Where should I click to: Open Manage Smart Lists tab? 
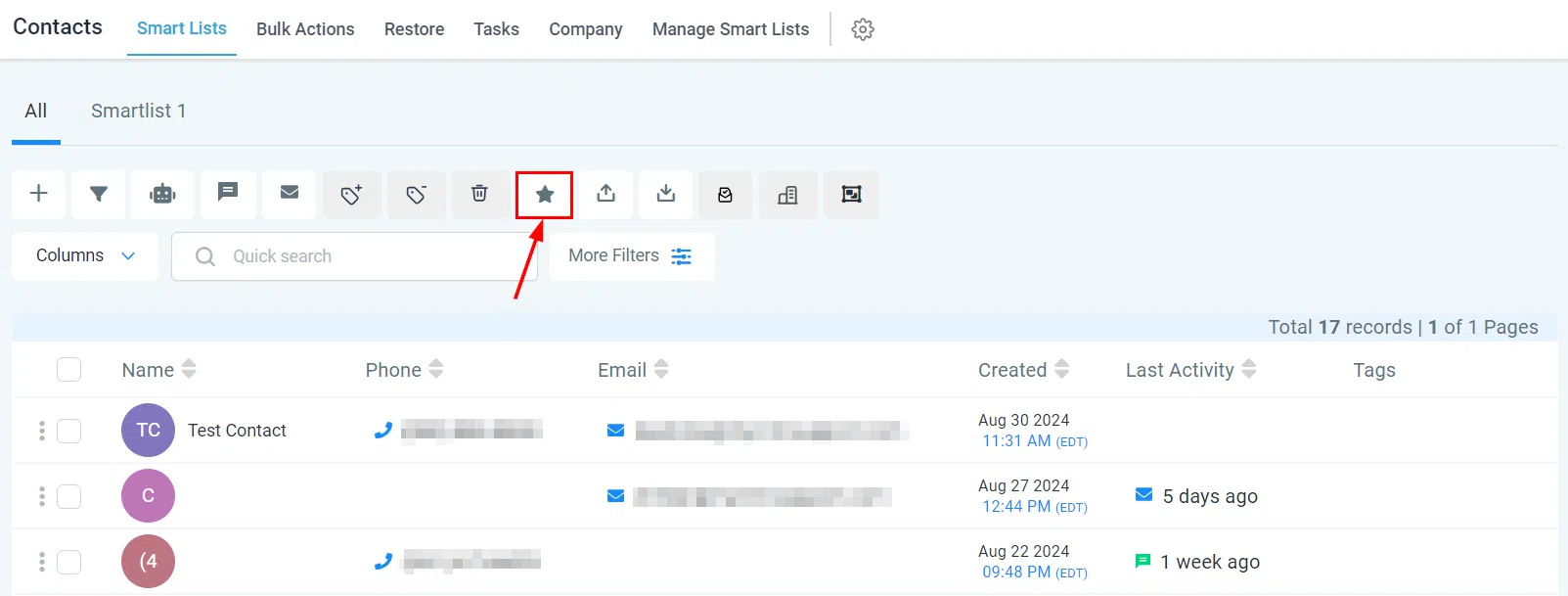click(x=731, y=29)
